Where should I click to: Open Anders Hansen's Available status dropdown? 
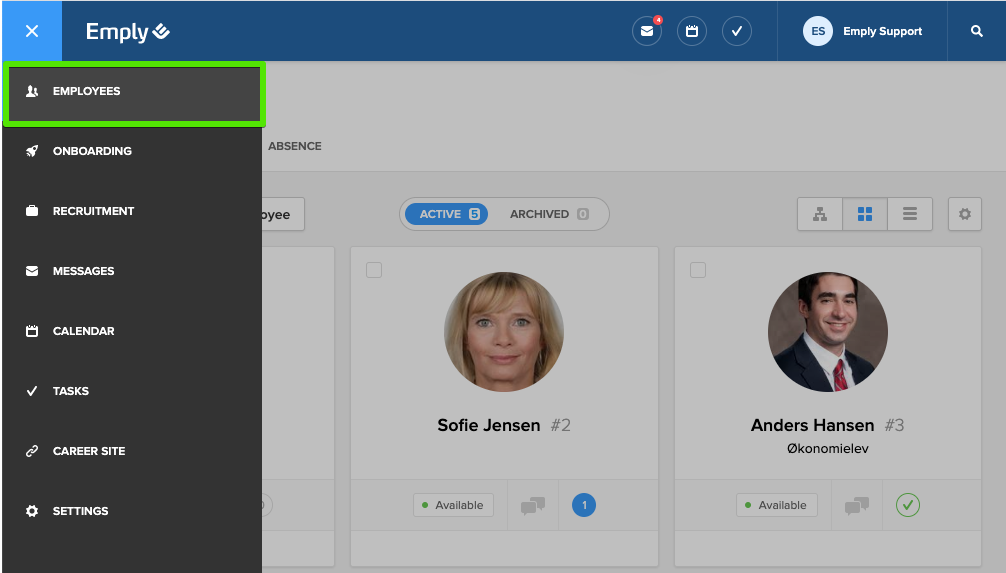pyautogui.click(x=777, y=506)
